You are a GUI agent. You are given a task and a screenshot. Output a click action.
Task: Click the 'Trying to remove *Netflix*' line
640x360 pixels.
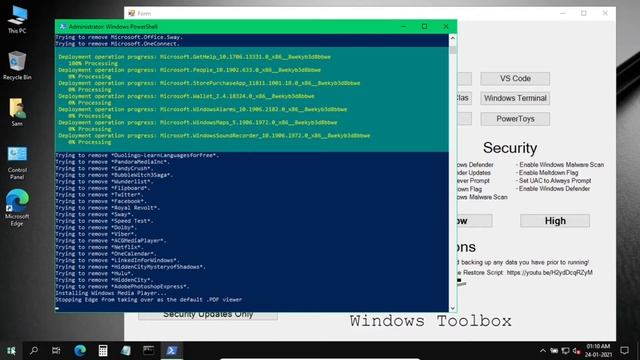[99, 247]
